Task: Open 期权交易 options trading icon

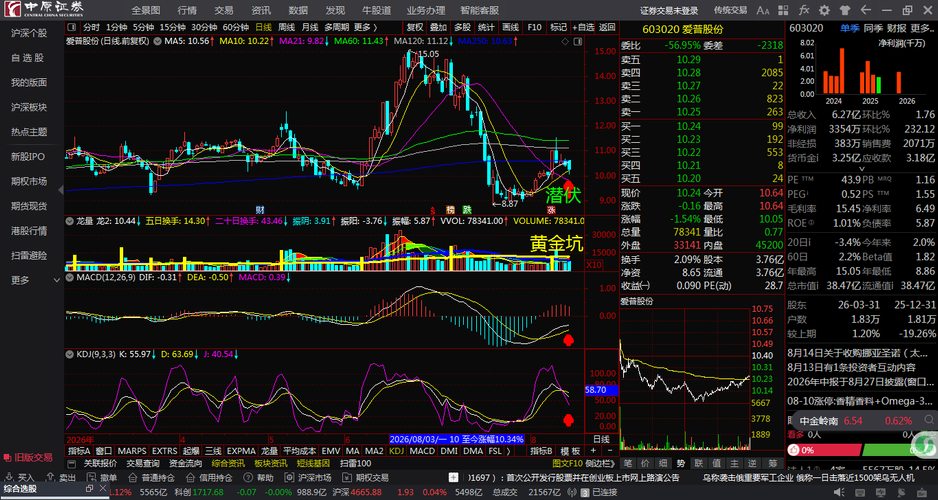Action: pos(346,478)
